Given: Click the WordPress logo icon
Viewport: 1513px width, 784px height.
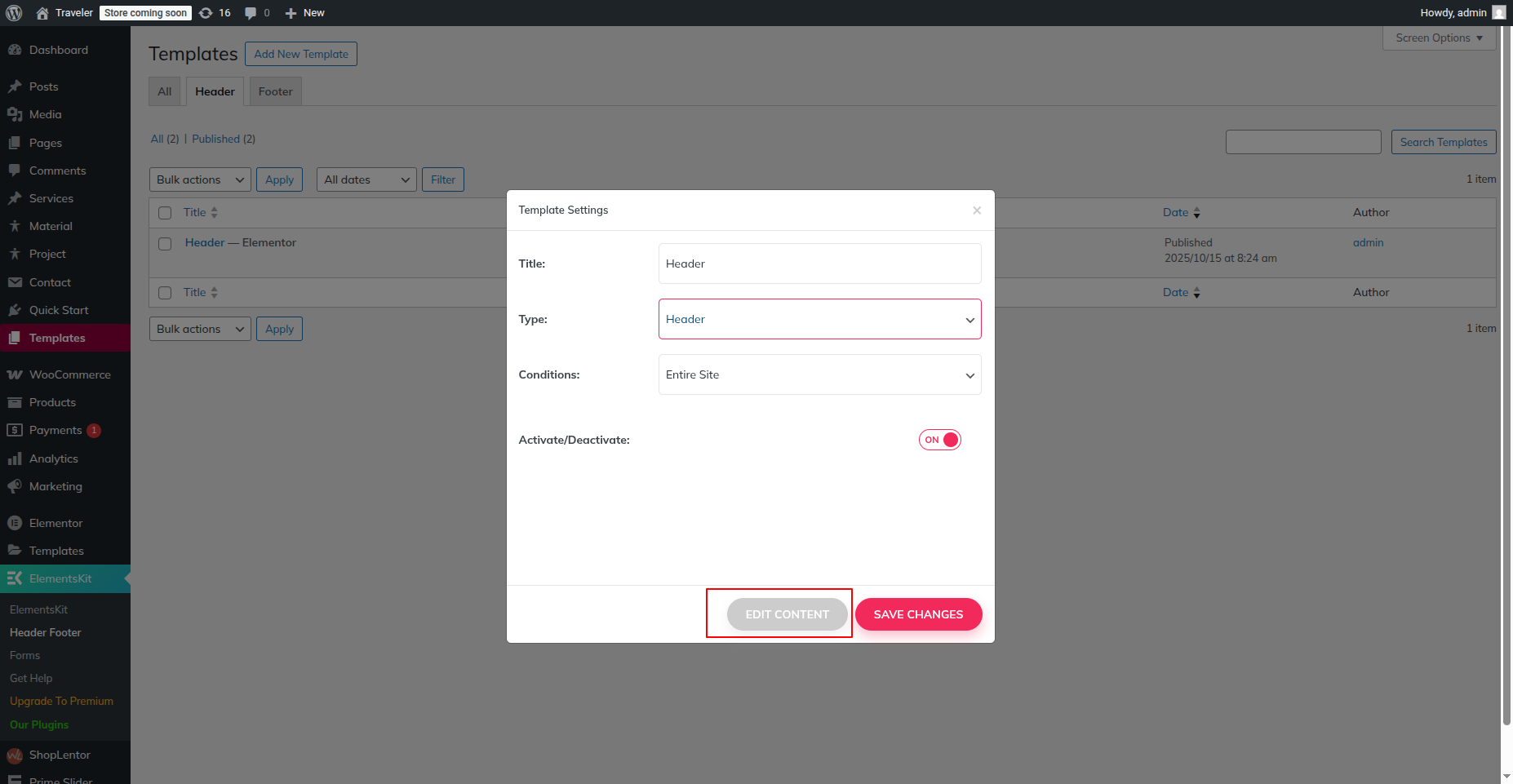Looking at the screenshot, I should [14, 13].
